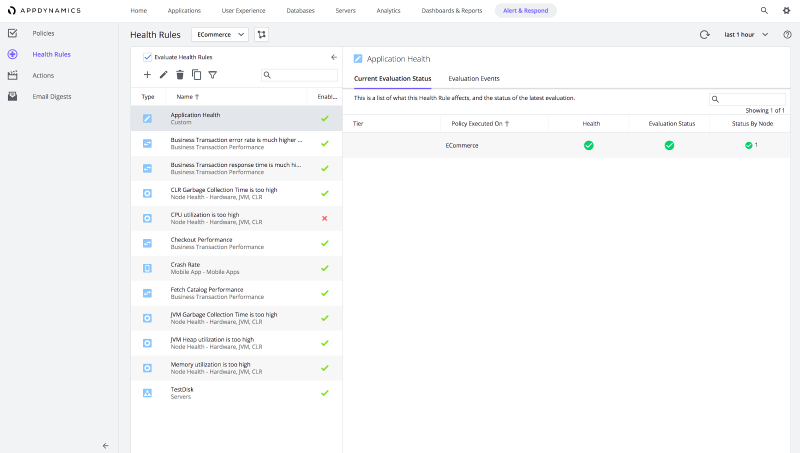Select the JVM Garbage Collection Time rule
This screenshot has width=800, height=453.
[236, 318]
